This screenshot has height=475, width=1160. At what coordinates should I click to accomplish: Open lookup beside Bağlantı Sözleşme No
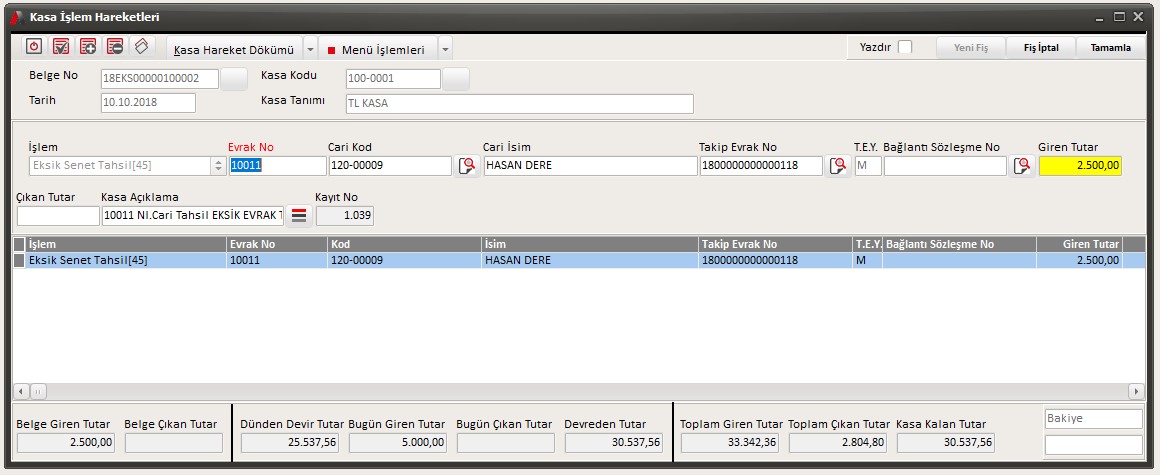[1021, 166]
